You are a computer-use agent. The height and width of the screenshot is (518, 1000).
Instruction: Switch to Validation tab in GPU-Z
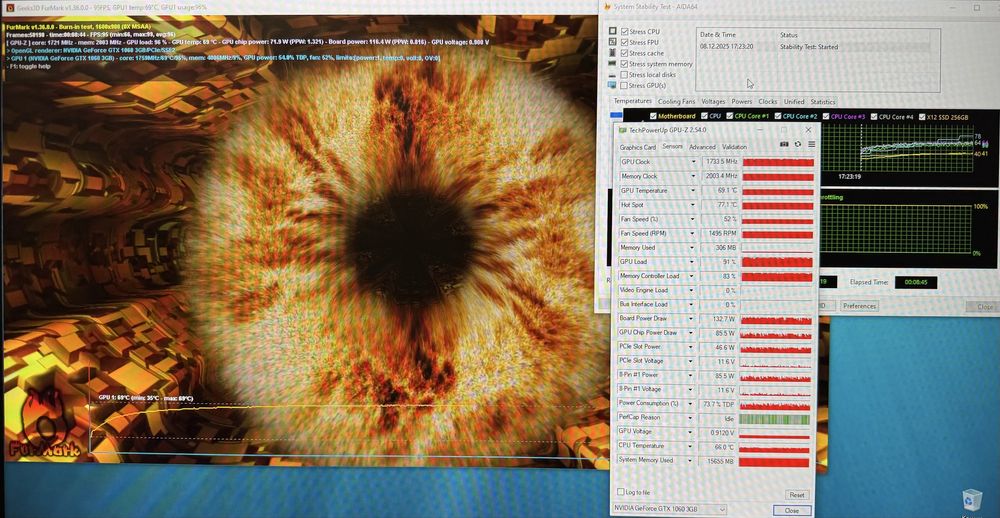pyautogui.click(x=734, y=147)
